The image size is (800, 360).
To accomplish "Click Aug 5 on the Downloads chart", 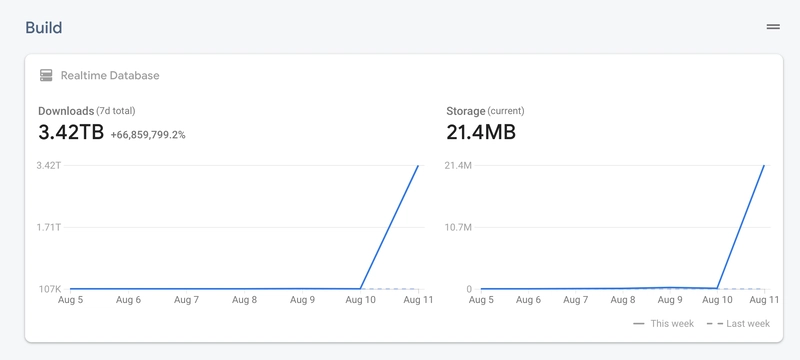I will click(x=70, y=300).
